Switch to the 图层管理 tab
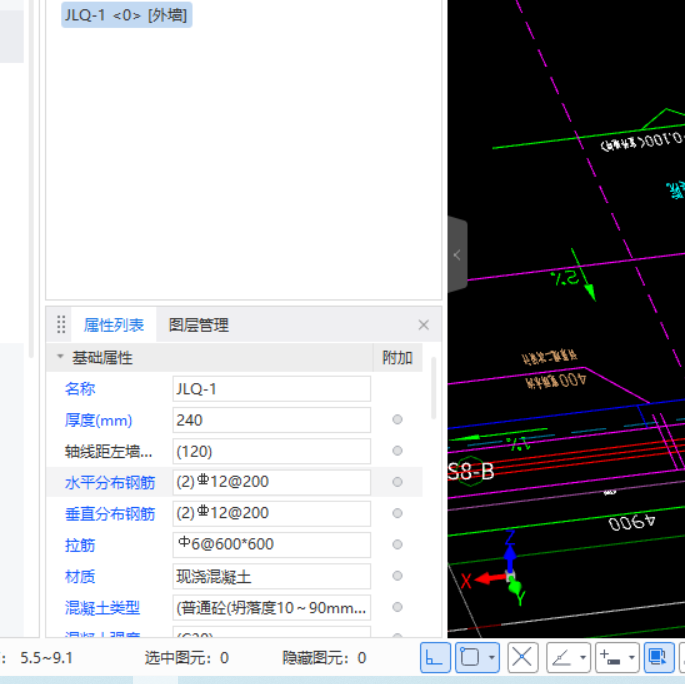This screenshot has height=684, width=685. point(198,325)
